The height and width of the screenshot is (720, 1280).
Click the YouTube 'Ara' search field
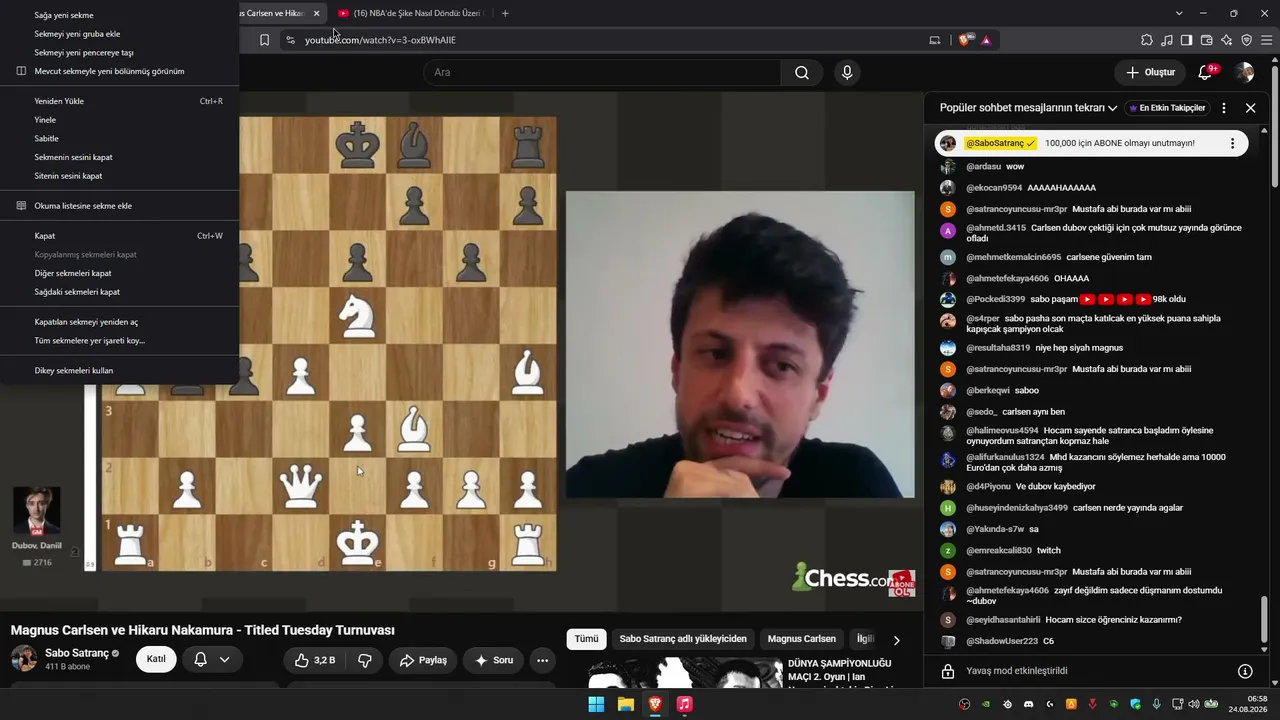click(x=602, y=72)
